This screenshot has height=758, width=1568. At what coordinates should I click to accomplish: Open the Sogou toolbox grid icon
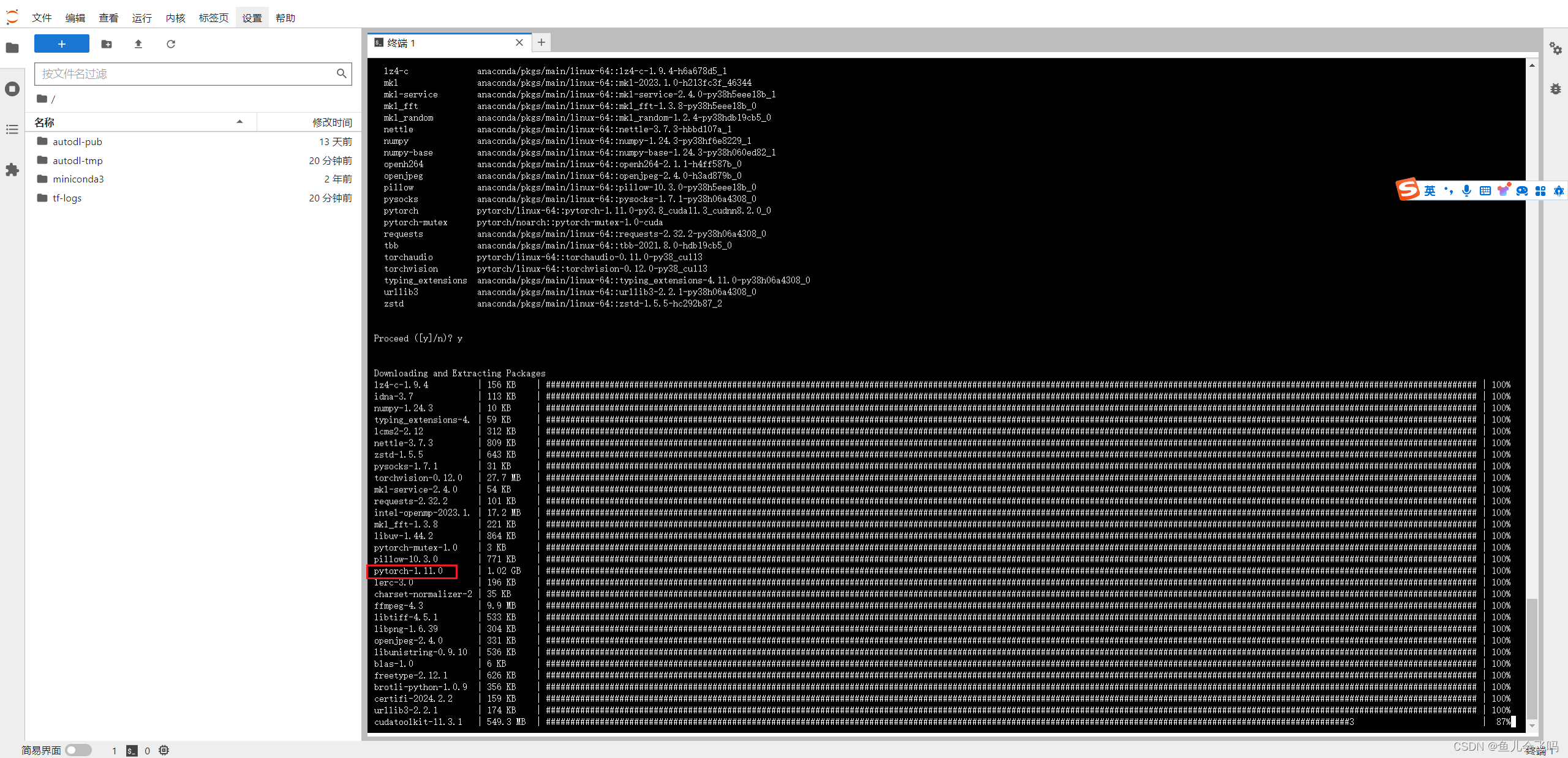pyautogui.click(x=1540, y=190)
